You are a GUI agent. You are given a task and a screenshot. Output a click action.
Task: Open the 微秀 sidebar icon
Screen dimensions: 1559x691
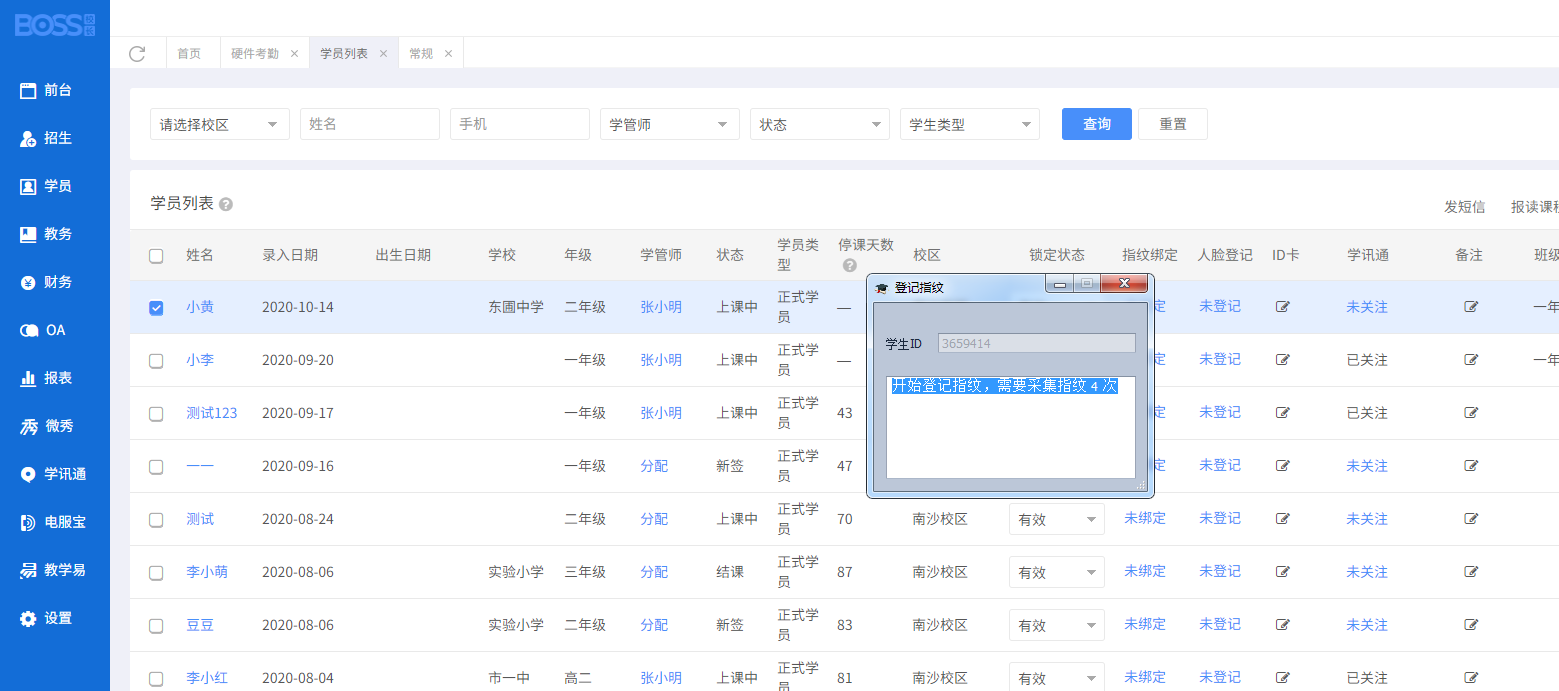tap(28, 426)
